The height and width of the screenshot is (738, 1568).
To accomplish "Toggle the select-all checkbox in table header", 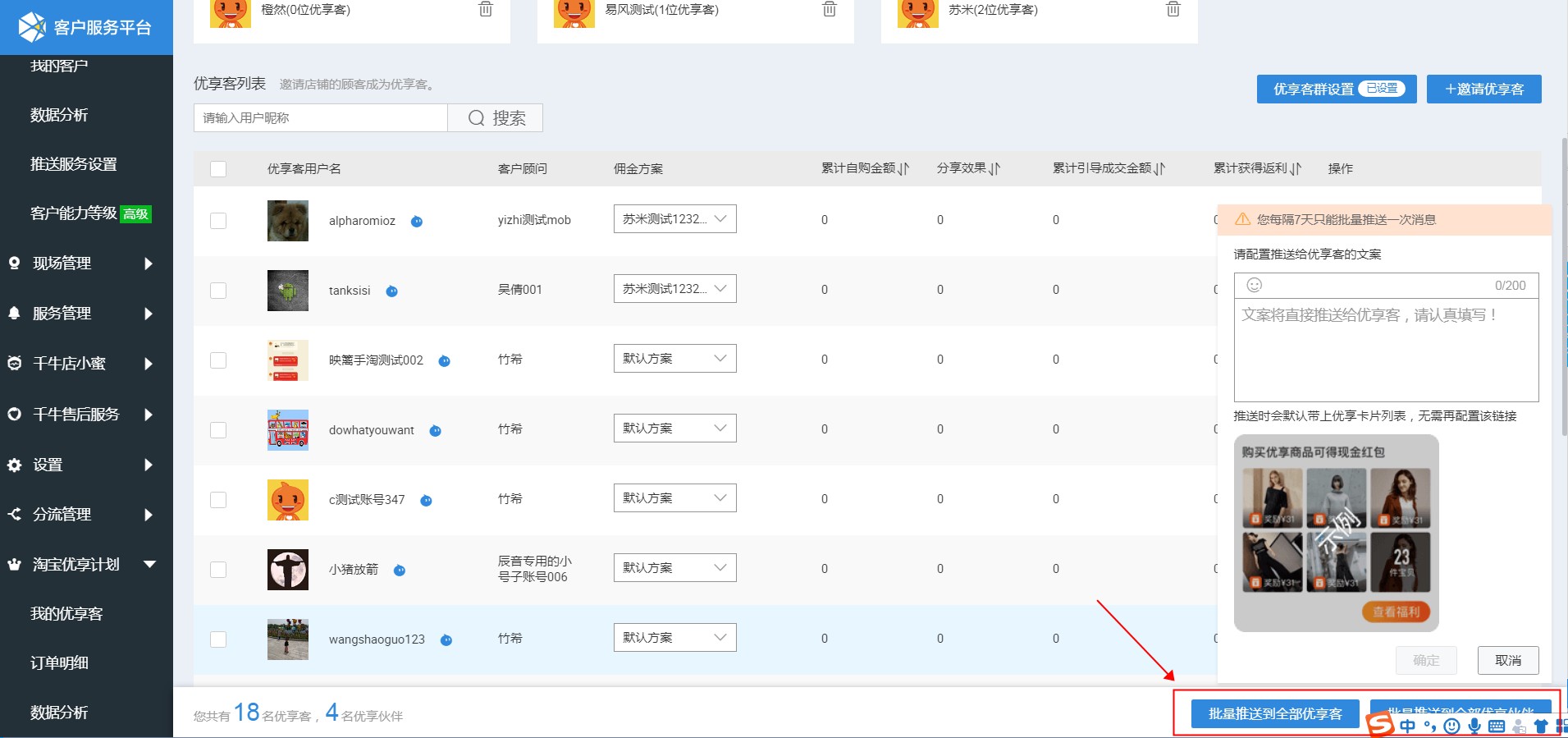I will tap(218, 169).
